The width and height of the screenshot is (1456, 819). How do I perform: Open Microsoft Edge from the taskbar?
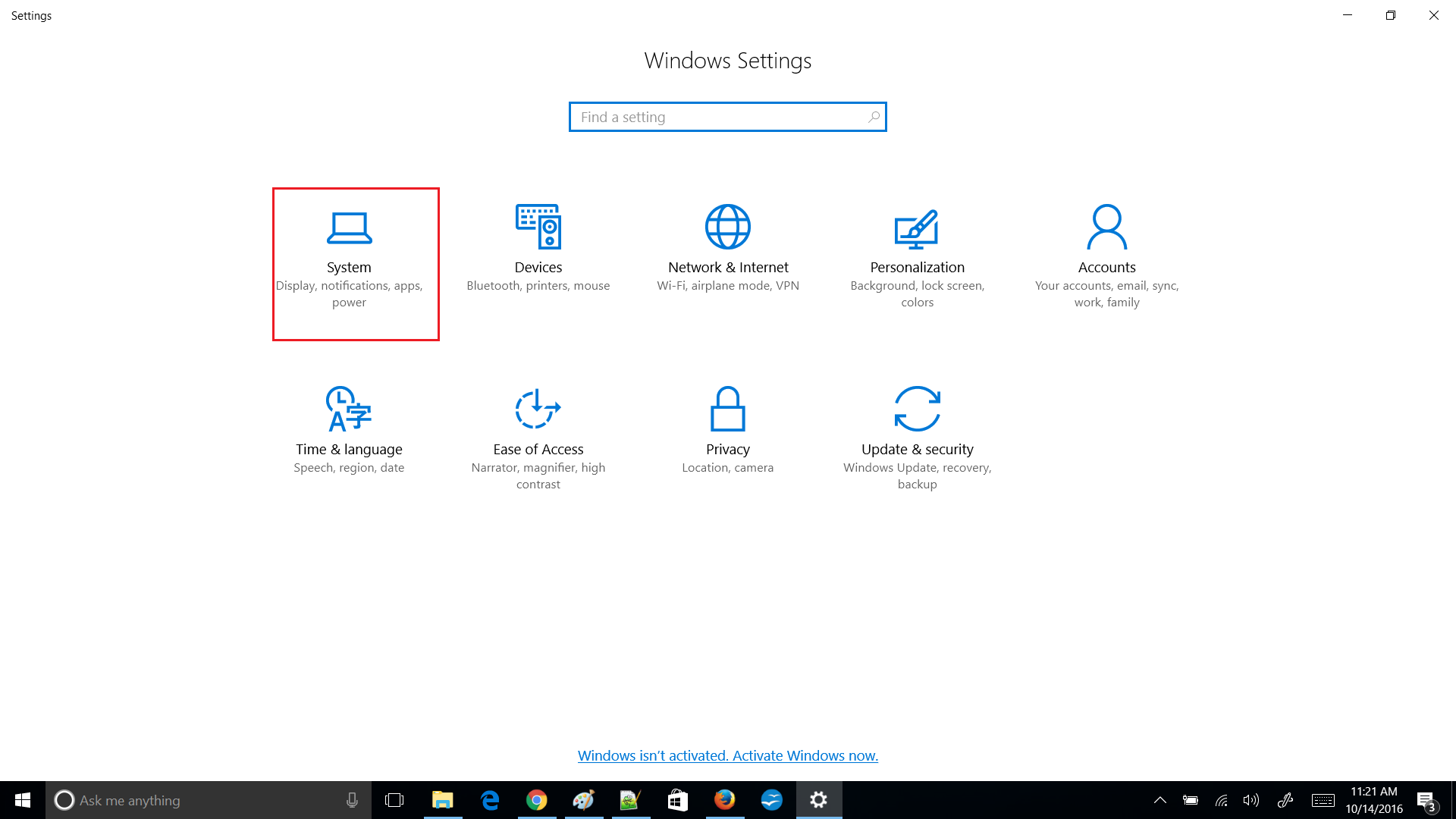coord(490,800)
